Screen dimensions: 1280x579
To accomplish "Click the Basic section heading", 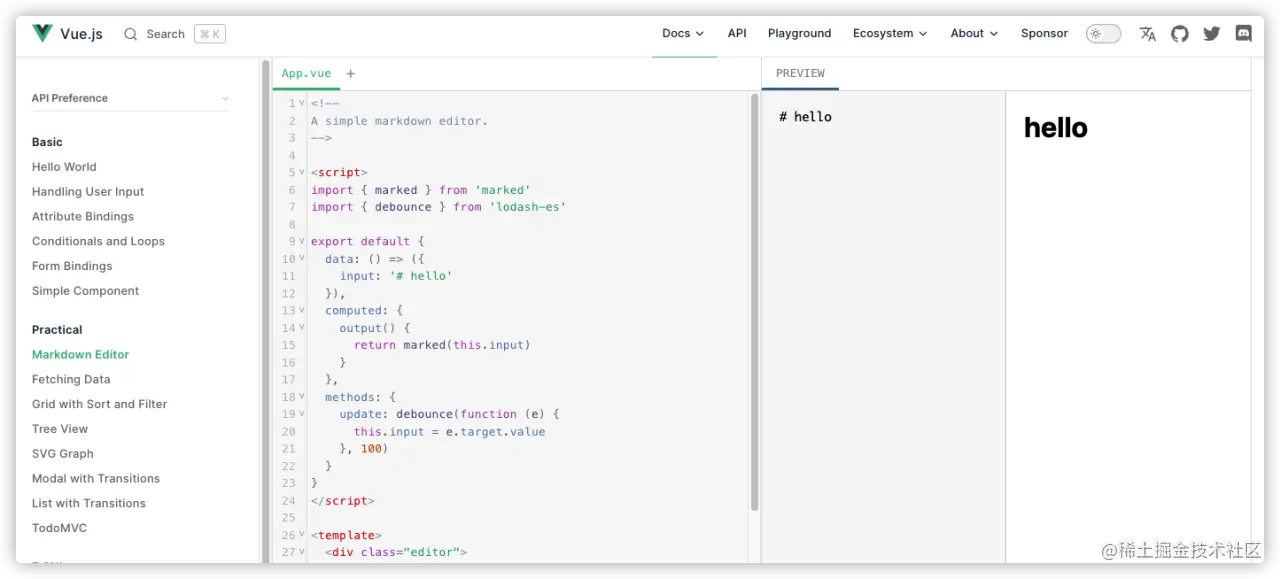I will 47,142.
